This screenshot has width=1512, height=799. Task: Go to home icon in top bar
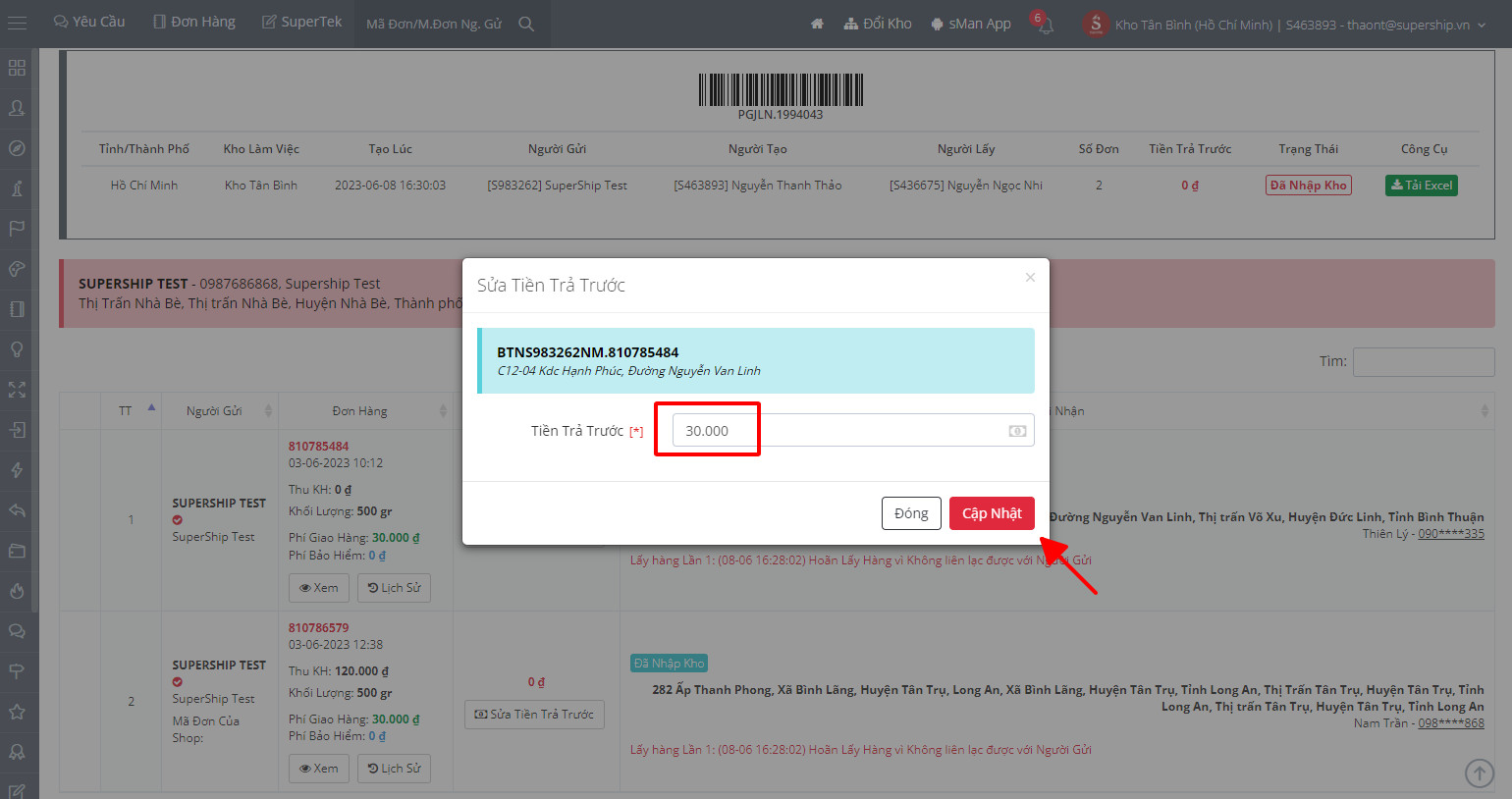click(817, 24)
